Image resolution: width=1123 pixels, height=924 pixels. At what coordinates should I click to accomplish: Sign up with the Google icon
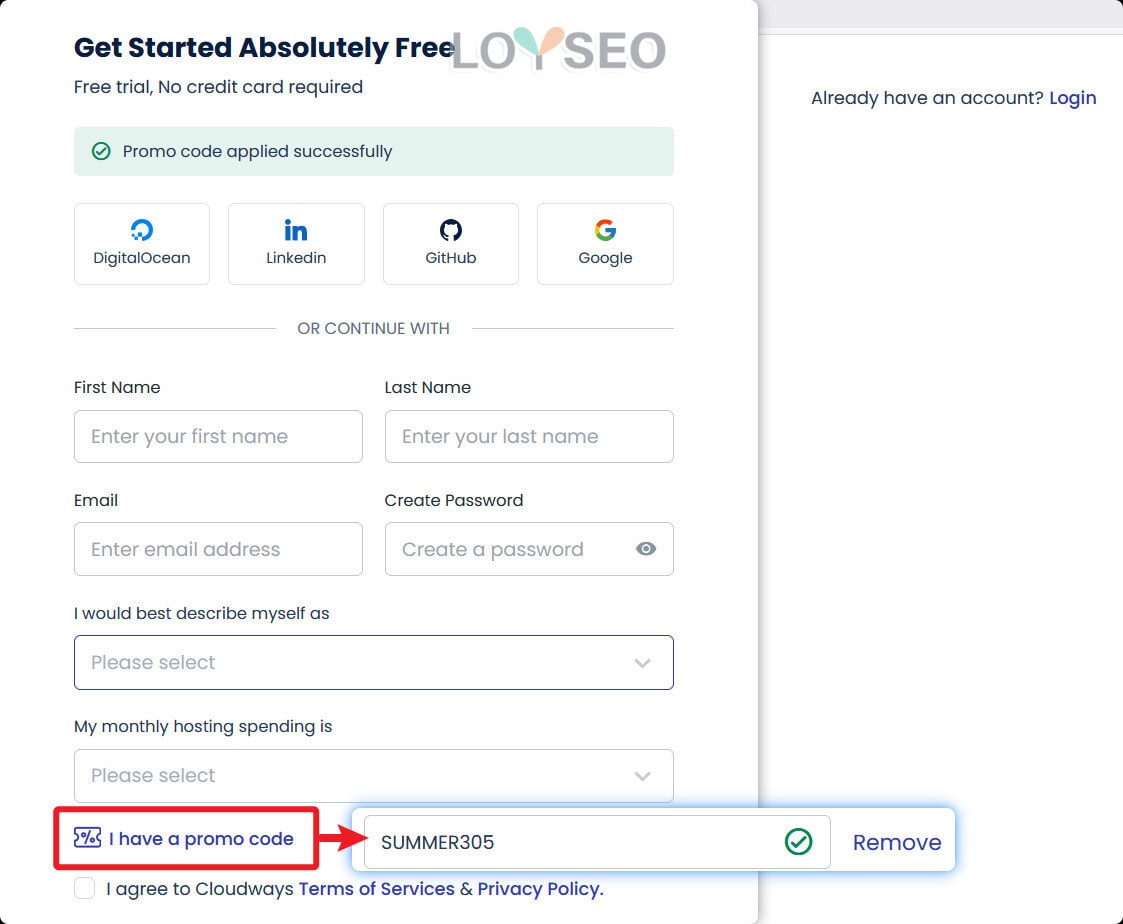click(605, 231)
